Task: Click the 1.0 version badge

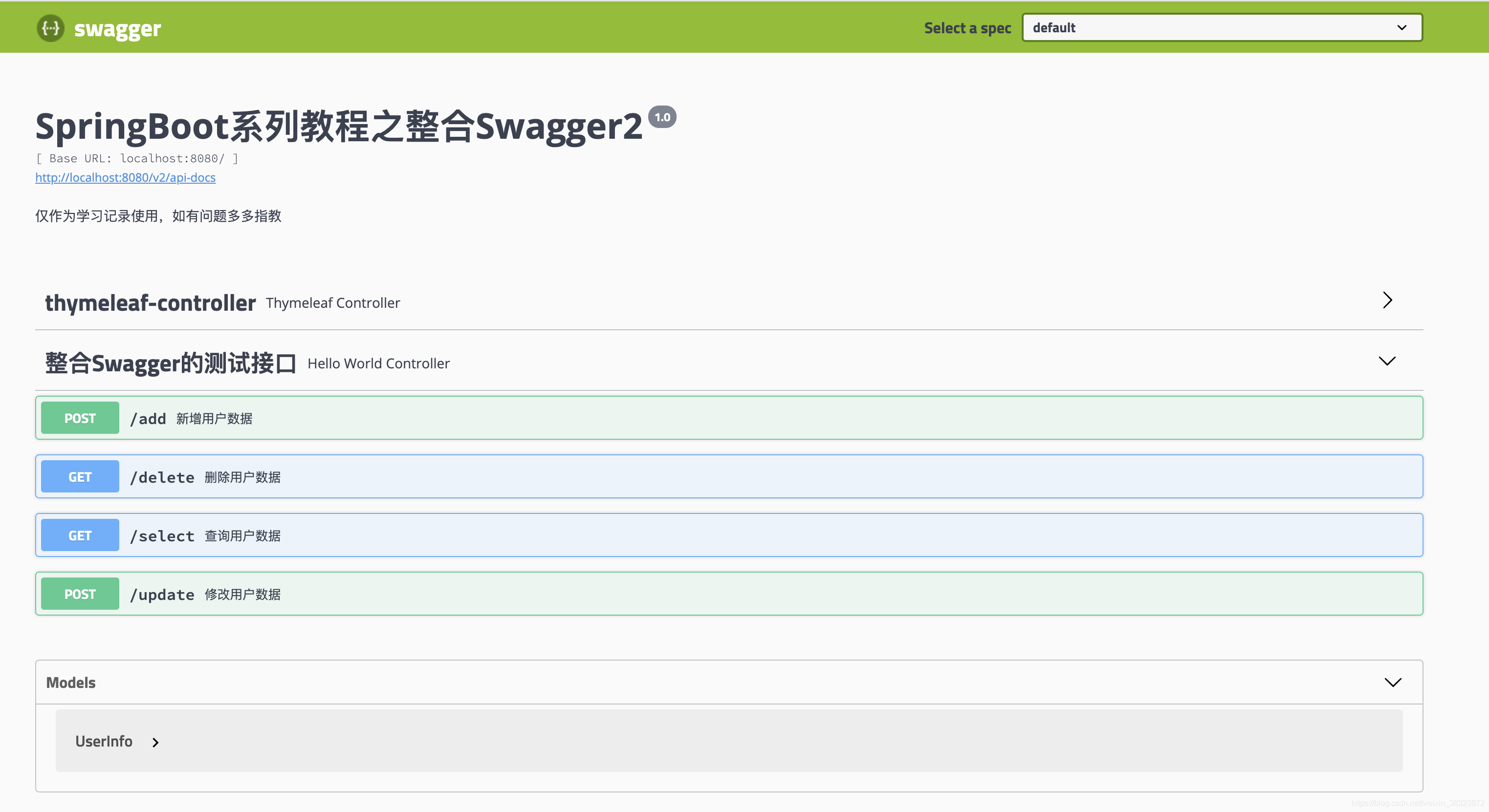Action: point(662,117)
